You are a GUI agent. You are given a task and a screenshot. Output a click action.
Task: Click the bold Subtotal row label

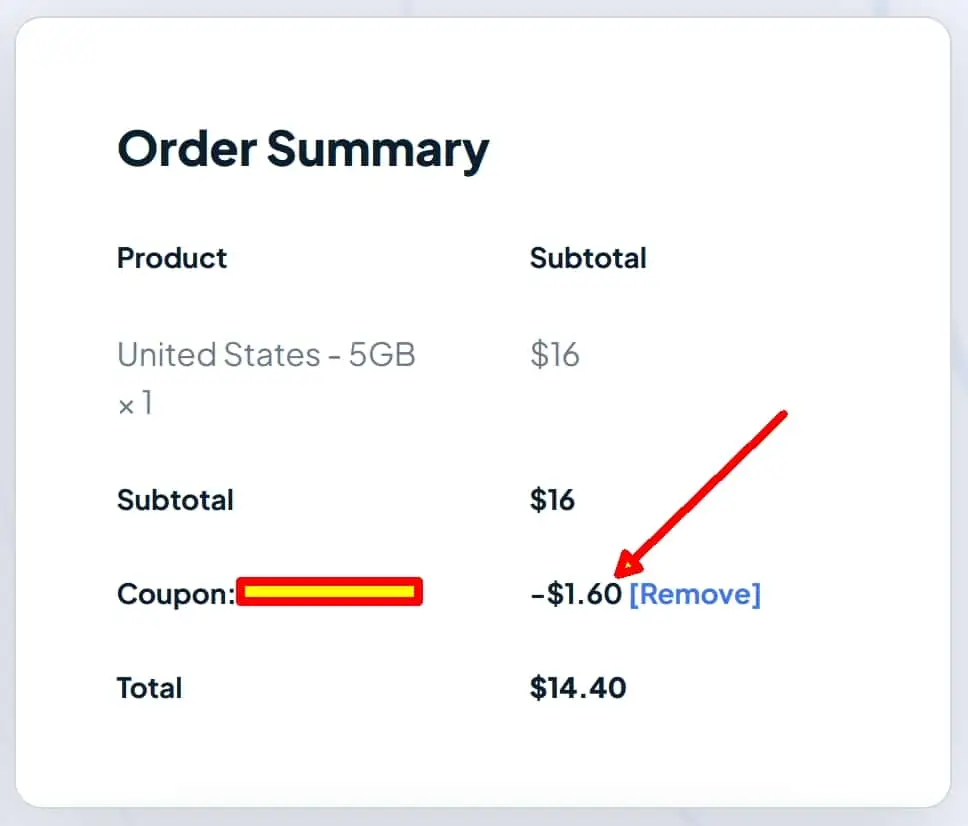pyautogui.click(x=175, y=499)
